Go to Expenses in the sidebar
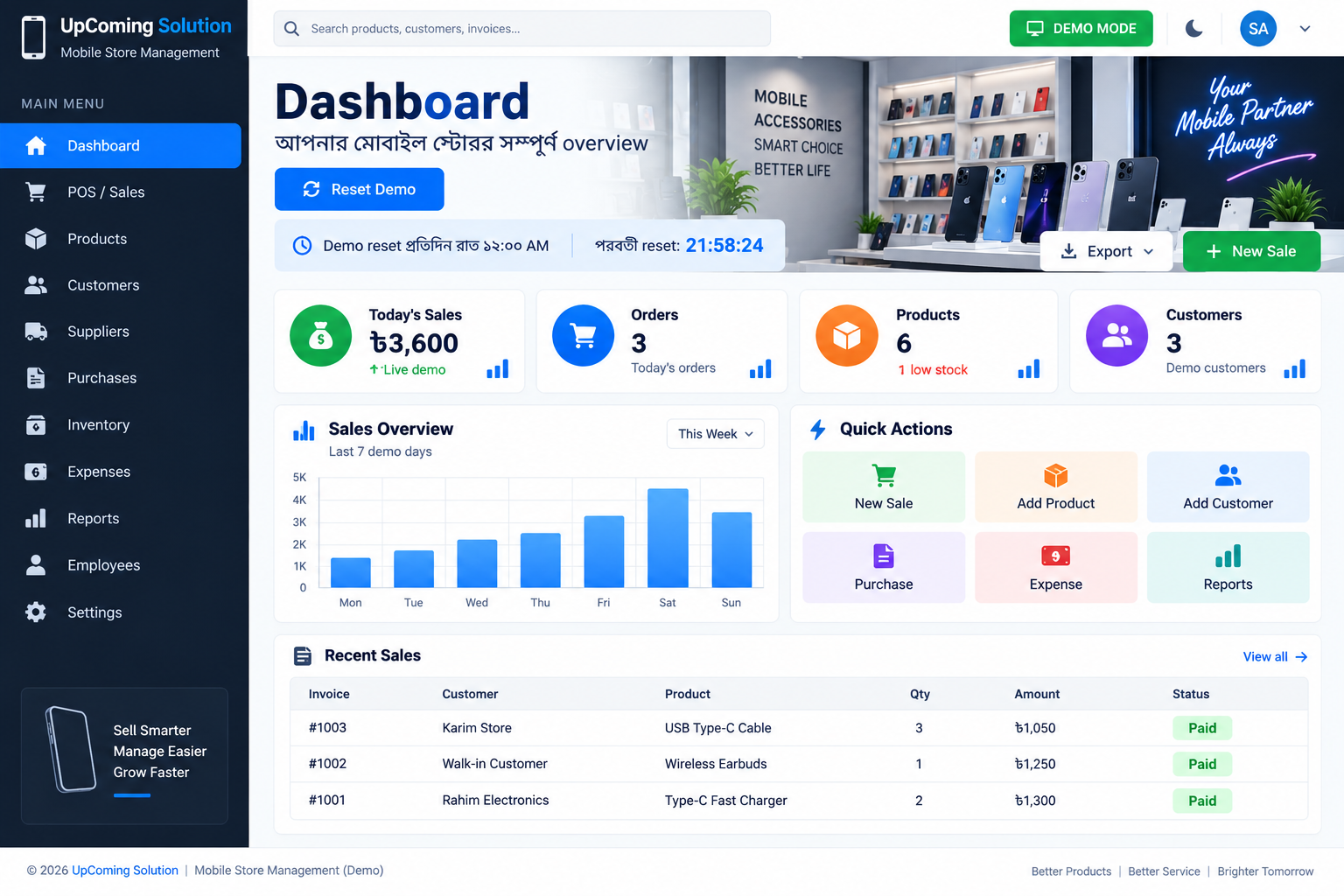The image size is (1344, 896). [x=121, y=472]
